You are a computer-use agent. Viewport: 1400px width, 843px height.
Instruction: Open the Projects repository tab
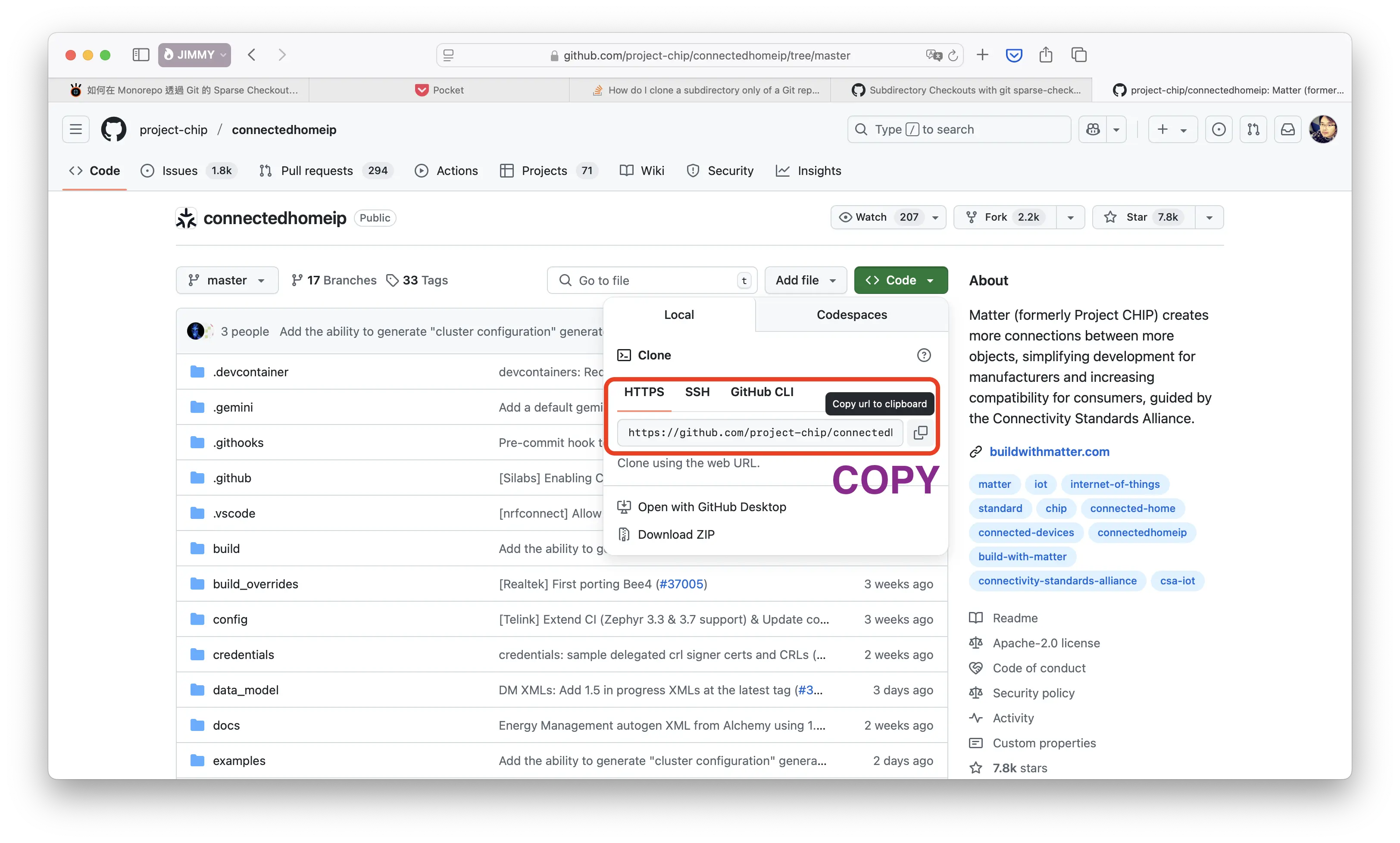(549, 171)
